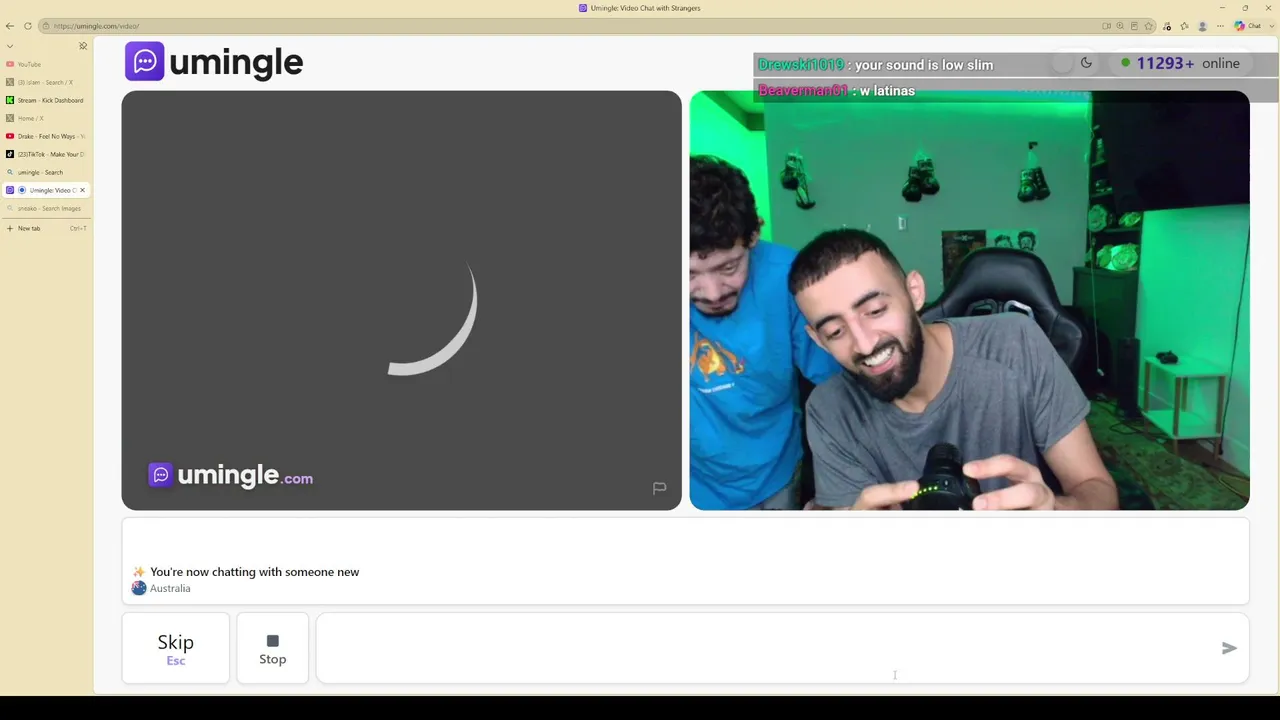This screenshot has width=1280, height=720.
Task: Click the unpin sidebar icon
Action: (83, 46)
